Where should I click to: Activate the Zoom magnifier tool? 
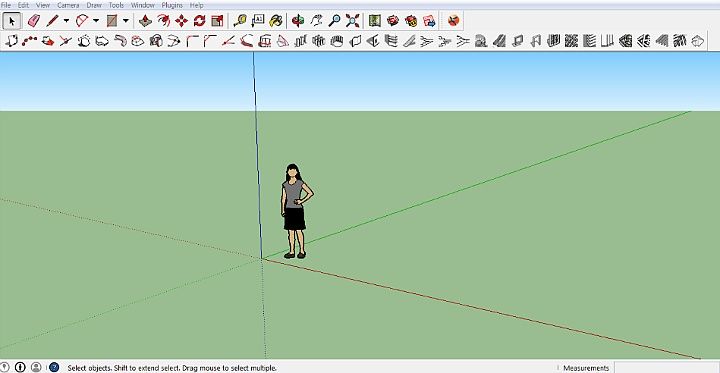[335, 21]
